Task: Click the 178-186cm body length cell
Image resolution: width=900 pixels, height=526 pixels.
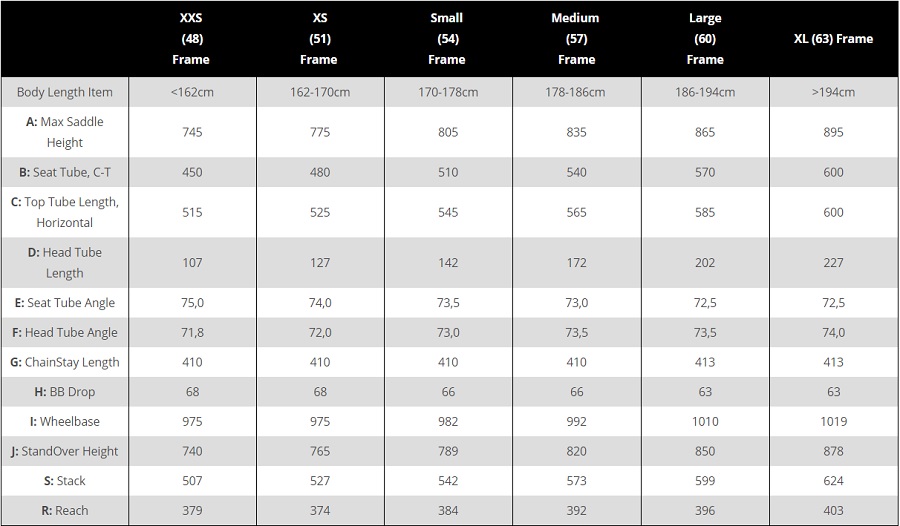Action: point(576,92)
